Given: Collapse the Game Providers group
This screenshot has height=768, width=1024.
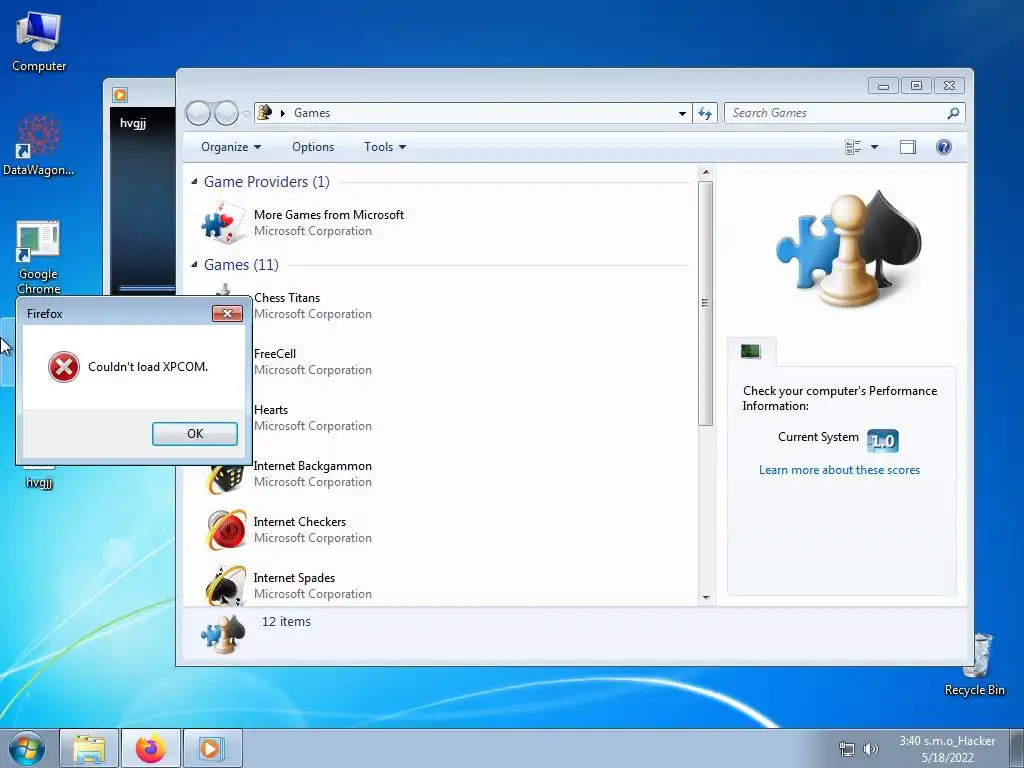Looking at the screenshot, I should pyautogui.click(x=194, y=182).
